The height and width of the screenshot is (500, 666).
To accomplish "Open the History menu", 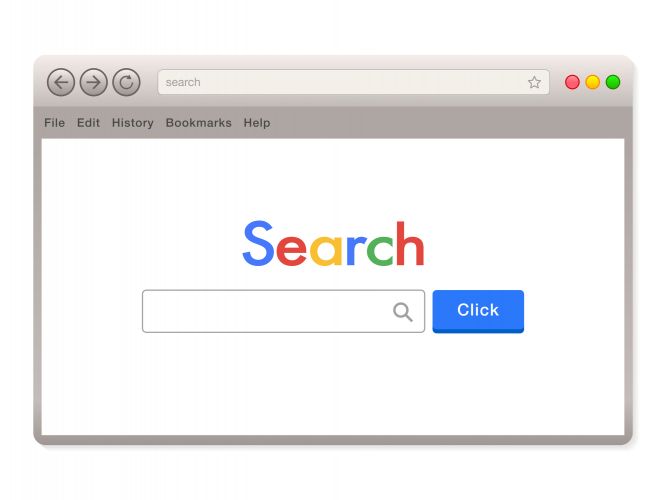I will coord(133,123).
